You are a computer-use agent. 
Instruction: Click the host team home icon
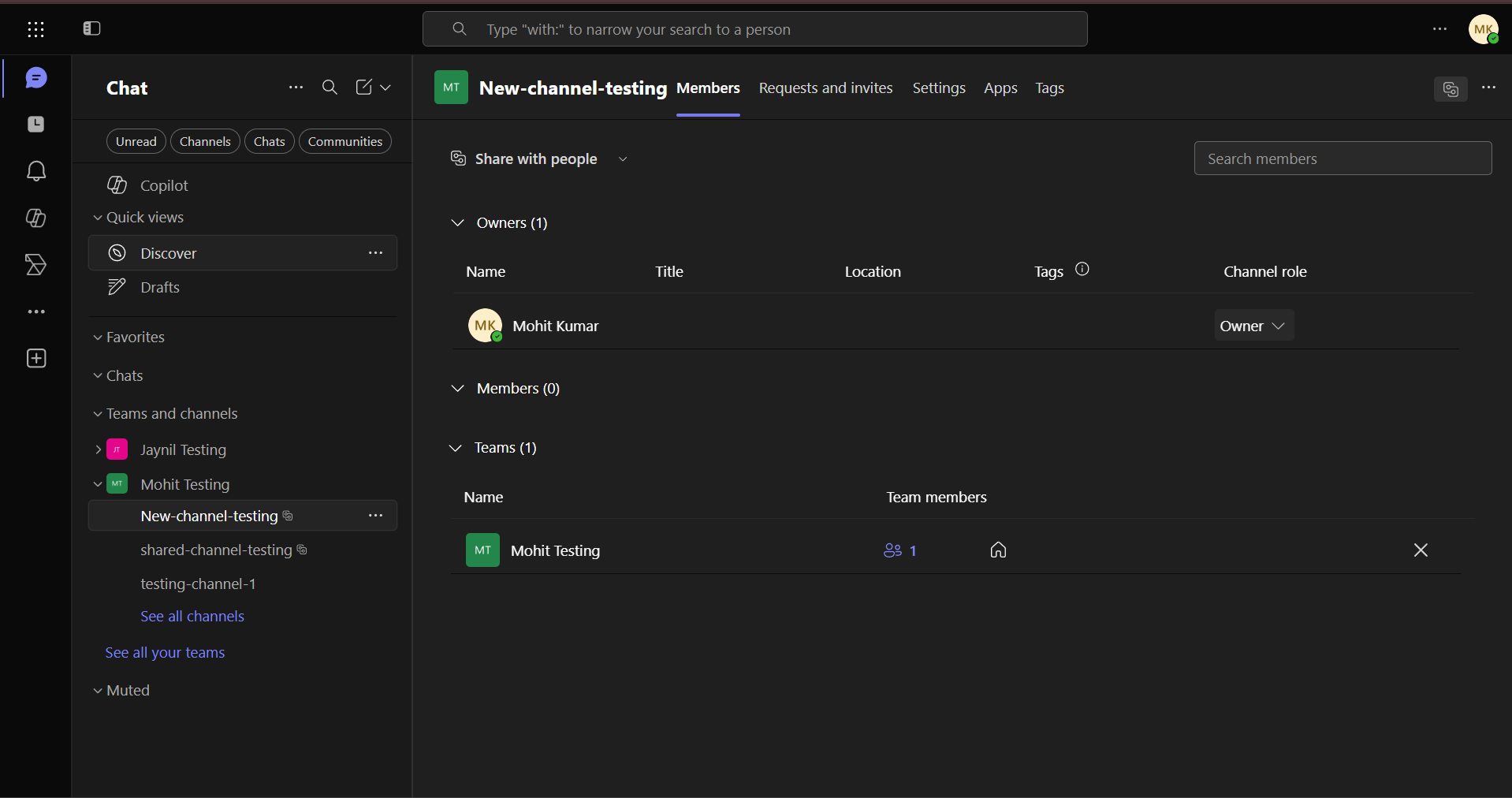(x=998, y=550)
